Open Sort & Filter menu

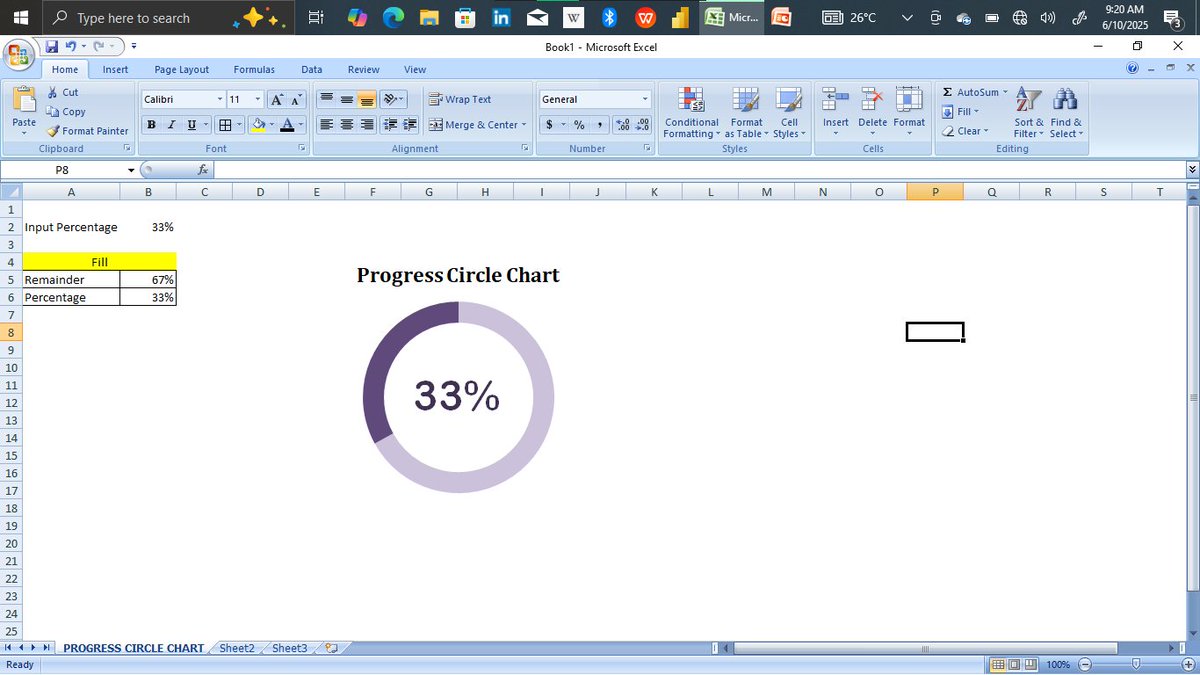[x=1029, y=112]
